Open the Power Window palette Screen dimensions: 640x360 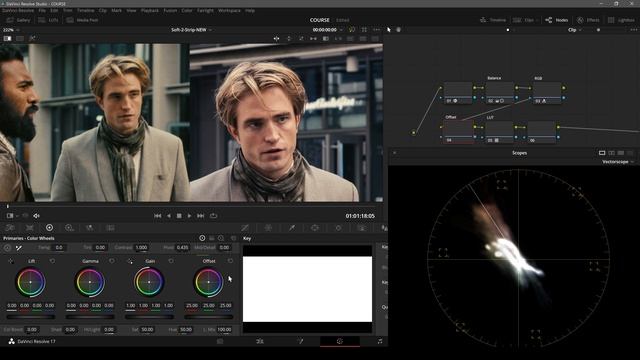[315, 228]
